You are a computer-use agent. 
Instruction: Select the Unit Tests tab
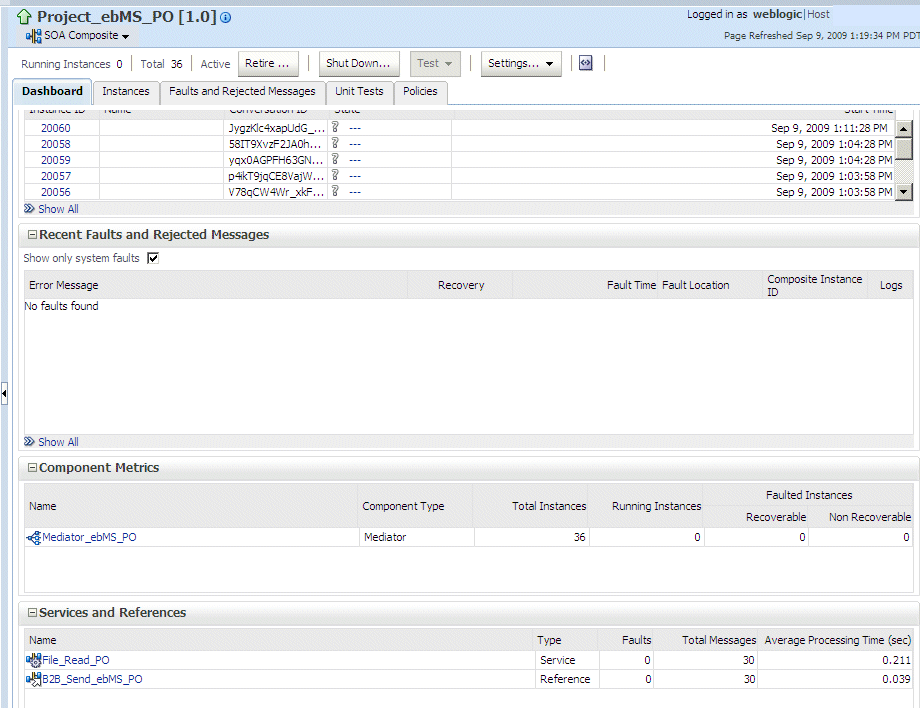(359, 91)
